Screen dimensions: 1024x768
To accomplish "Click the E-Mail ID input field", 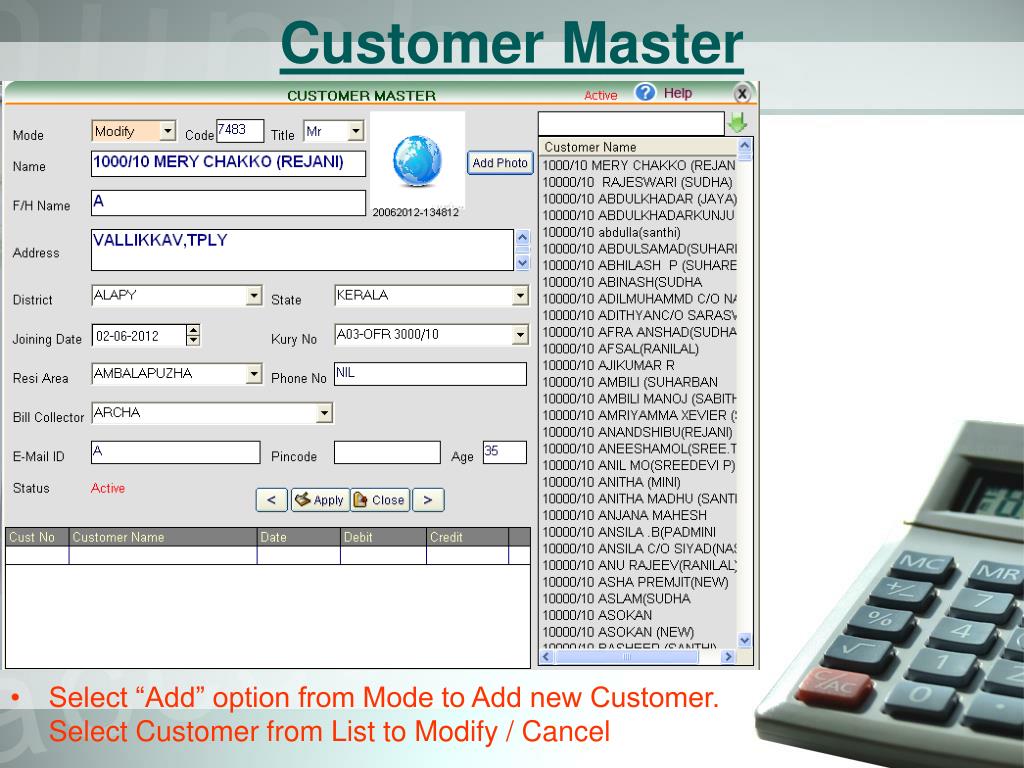I will [x=176, y=452].
